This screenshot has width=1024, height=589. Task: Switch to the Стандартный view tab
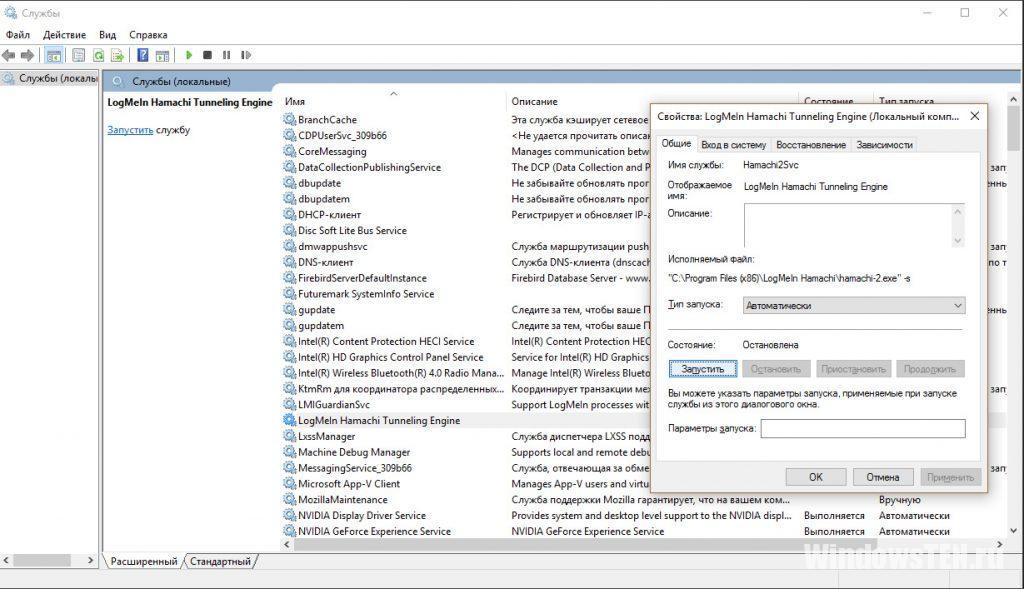tap(220, 562)
